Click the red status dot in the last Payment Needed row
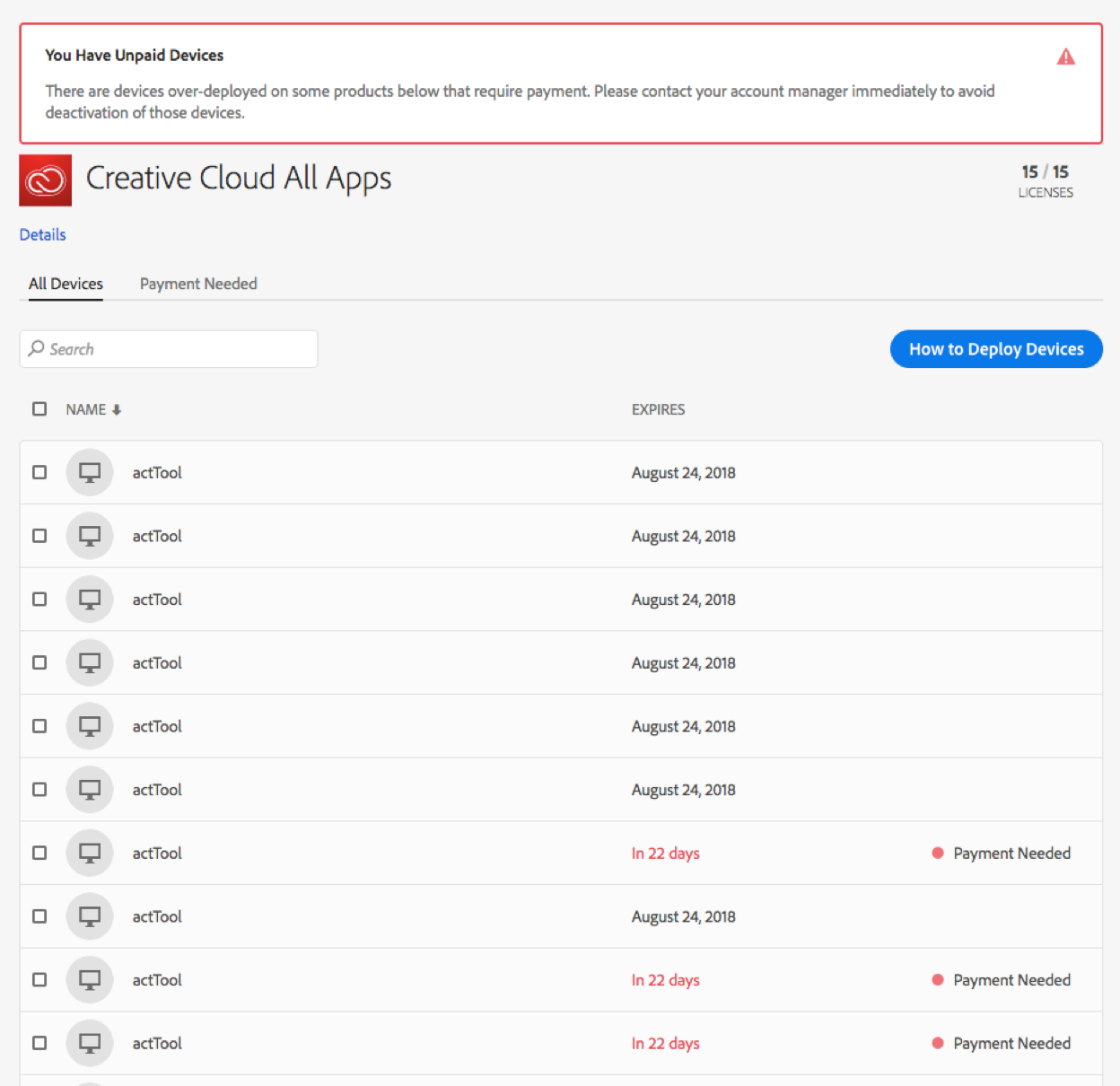Screen dimensions: 1120x1086 tap(938, 1043)
